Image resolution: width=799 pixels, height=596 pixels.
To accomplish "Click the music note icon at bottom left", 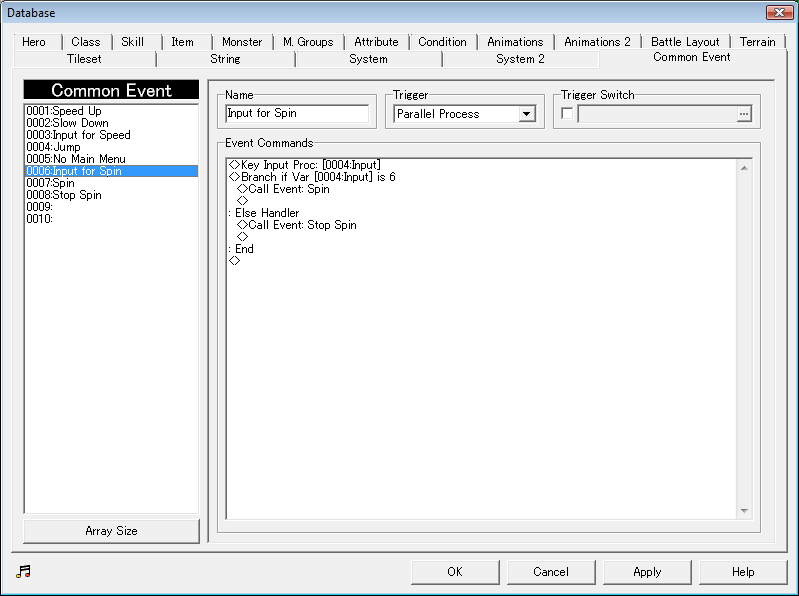I will pos(24,571).
